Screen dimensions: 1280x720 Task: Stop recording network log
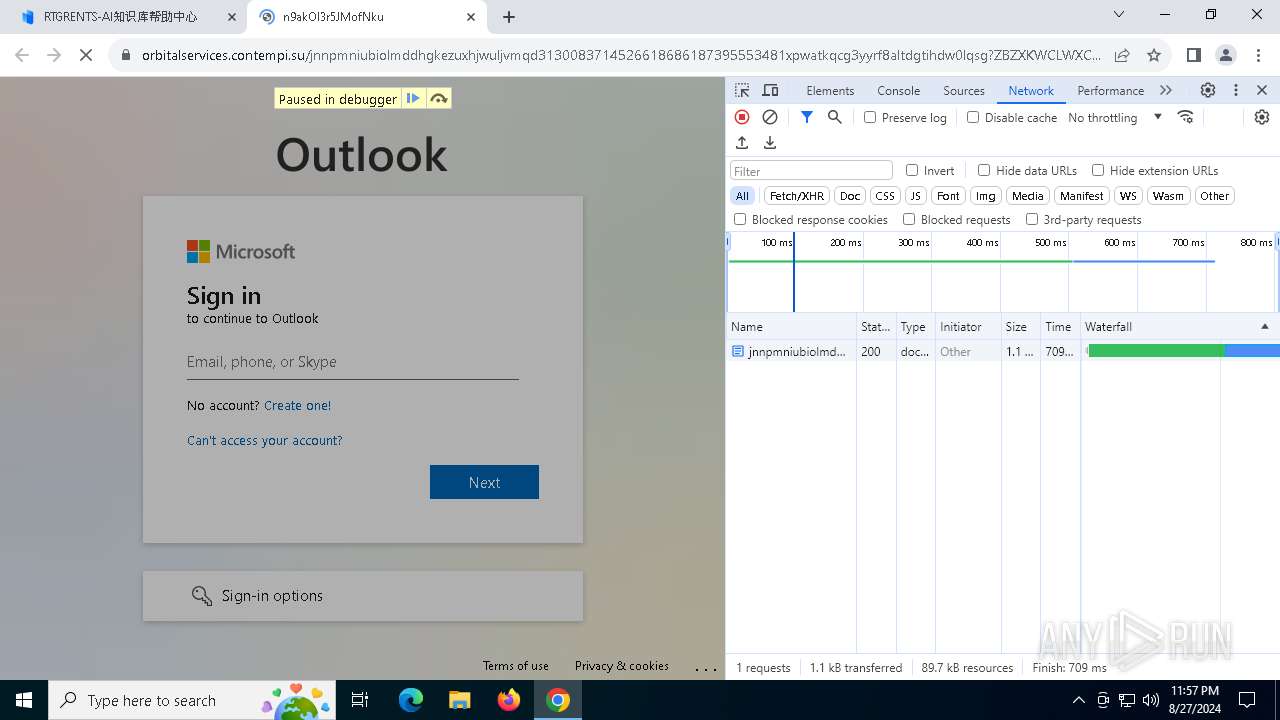[742, 117]
